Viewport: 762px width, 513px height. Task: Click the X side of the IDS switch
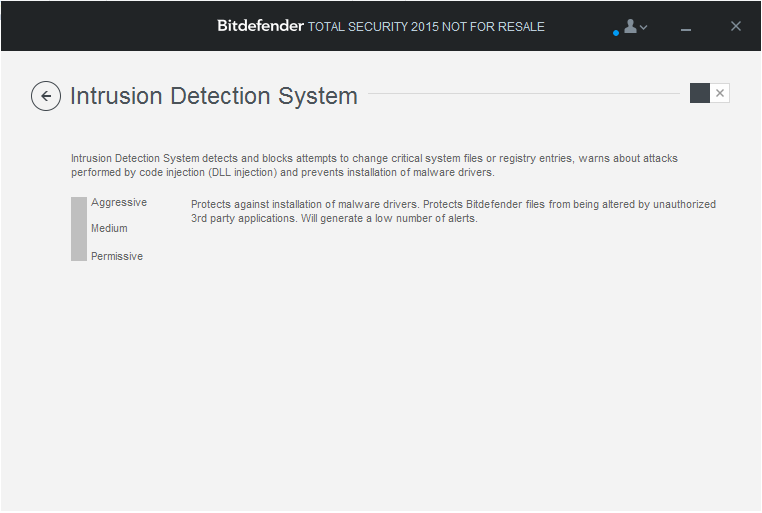click(x=720, y=93)
